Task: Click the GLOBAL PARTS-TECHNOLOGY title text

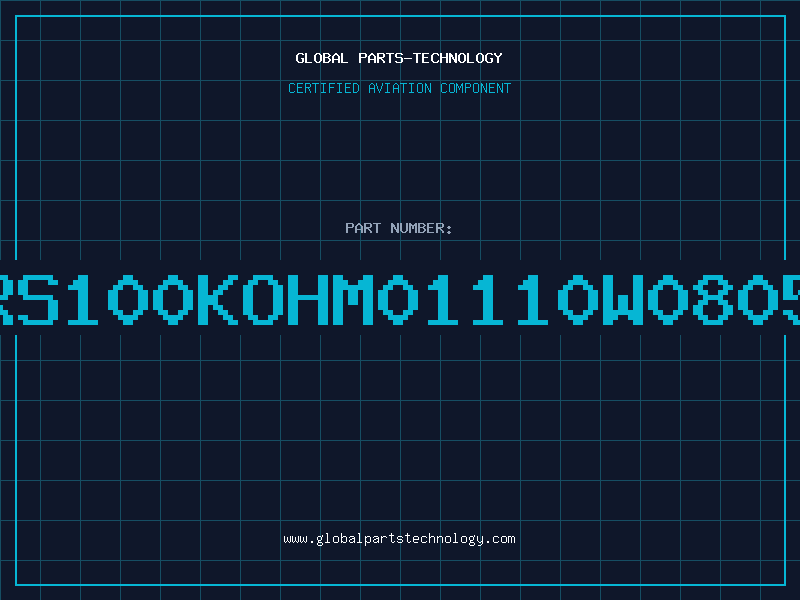Action: coord(399,58)
